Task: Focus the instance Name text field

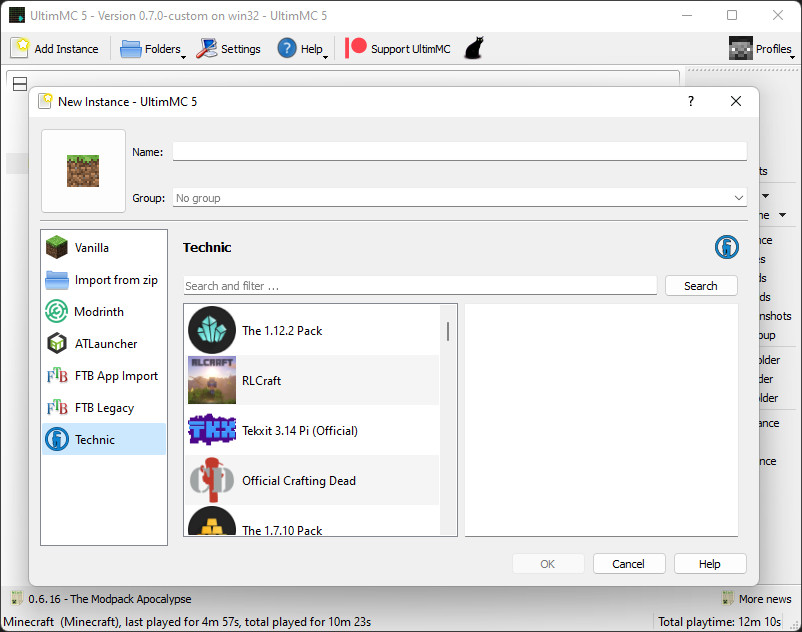Action: tap(459, 152)
